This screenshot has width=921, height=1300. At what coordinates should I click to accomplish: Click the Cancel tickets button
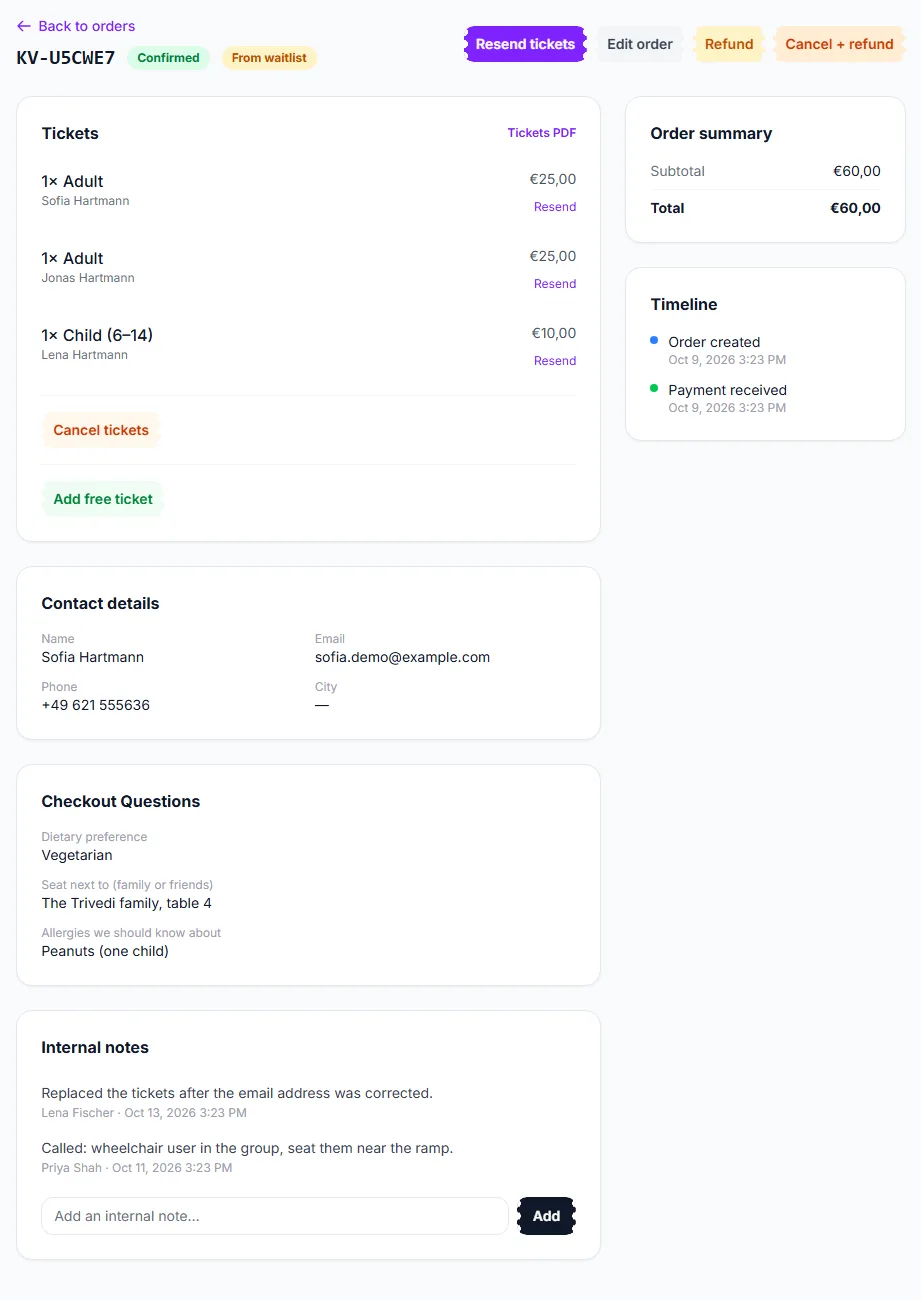101,430
